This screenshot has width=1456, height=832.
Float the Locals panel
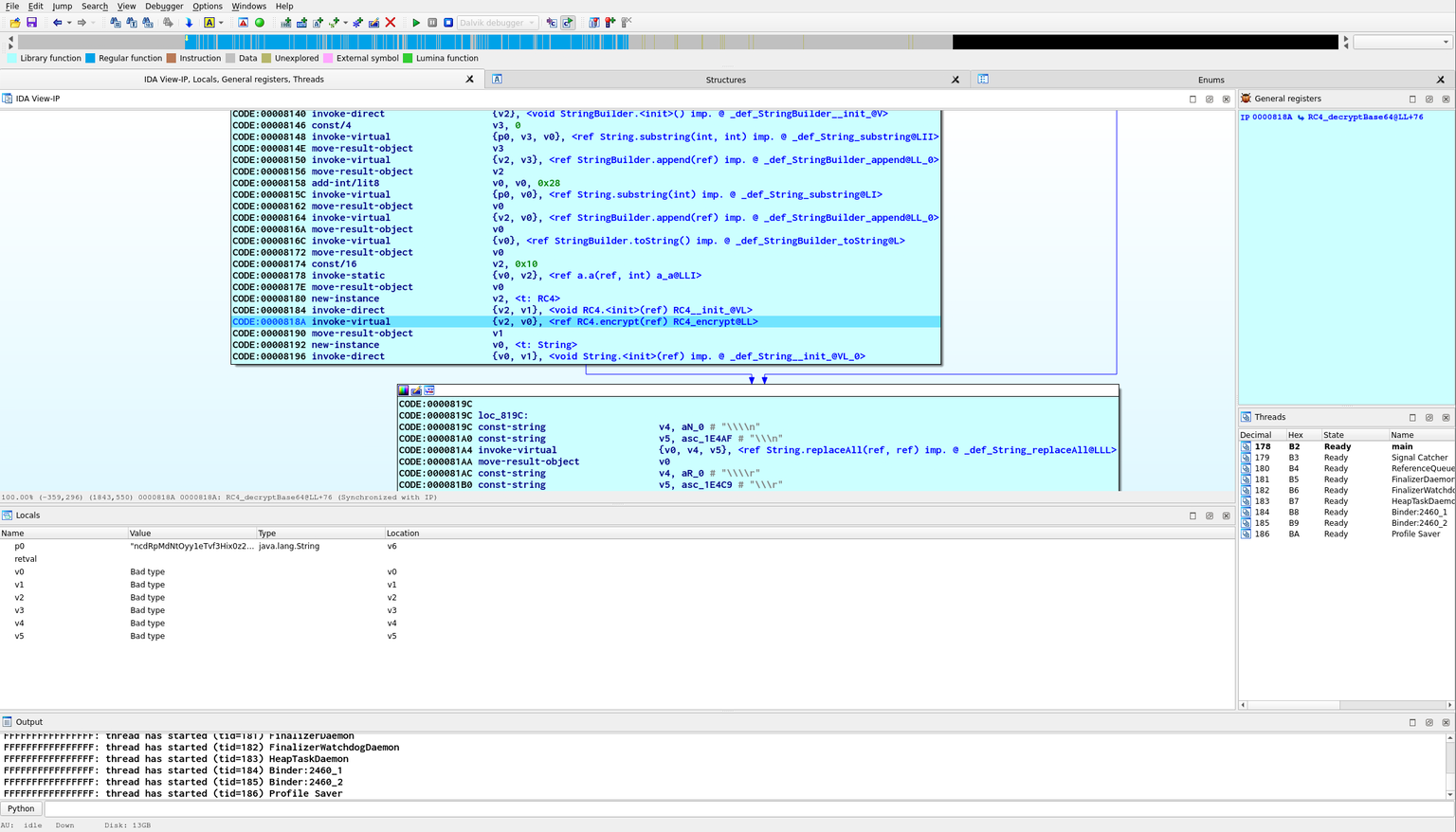coord(1210,515)
